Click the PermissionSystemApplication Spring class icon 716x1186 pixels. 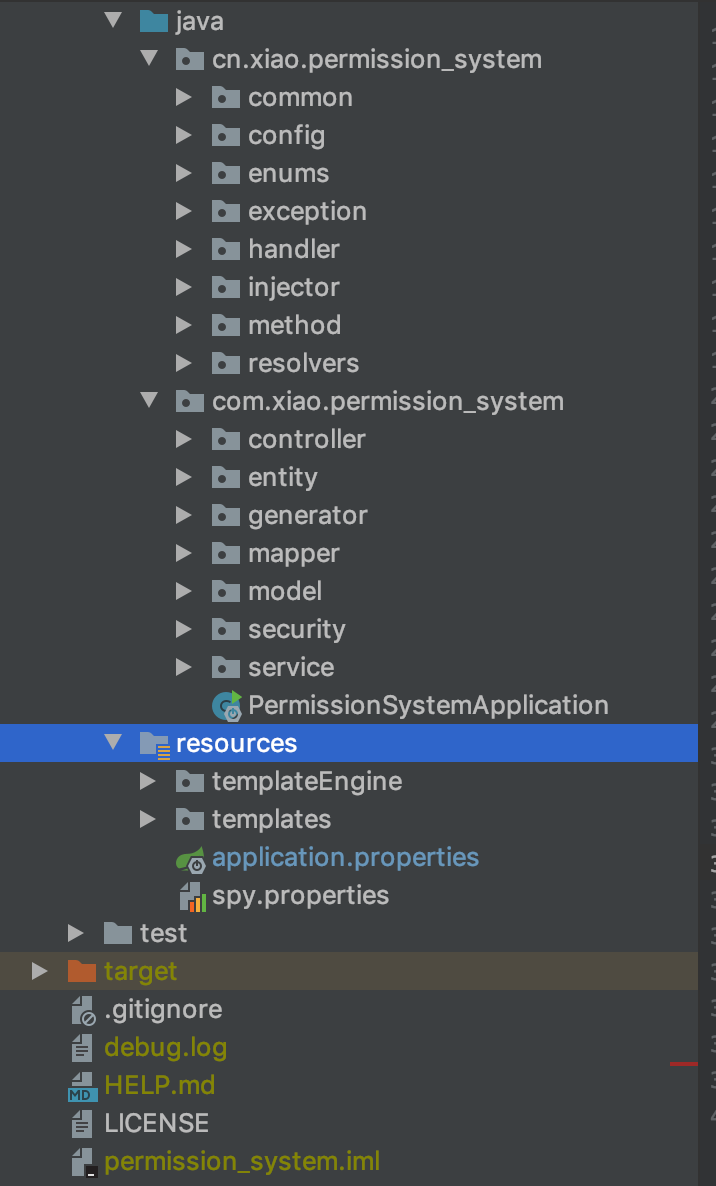[x=227, y=706]
